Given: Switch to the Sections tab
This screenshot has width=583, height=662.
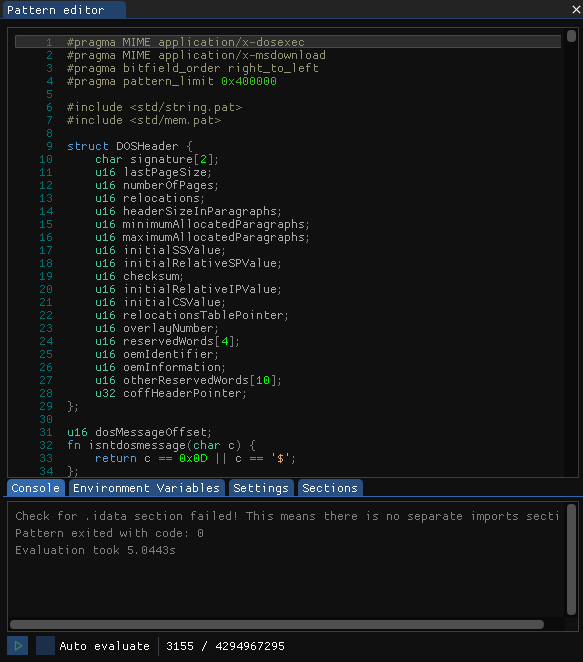Looking at the screenshot, I should pyautogui.click(x=330, y=488).
